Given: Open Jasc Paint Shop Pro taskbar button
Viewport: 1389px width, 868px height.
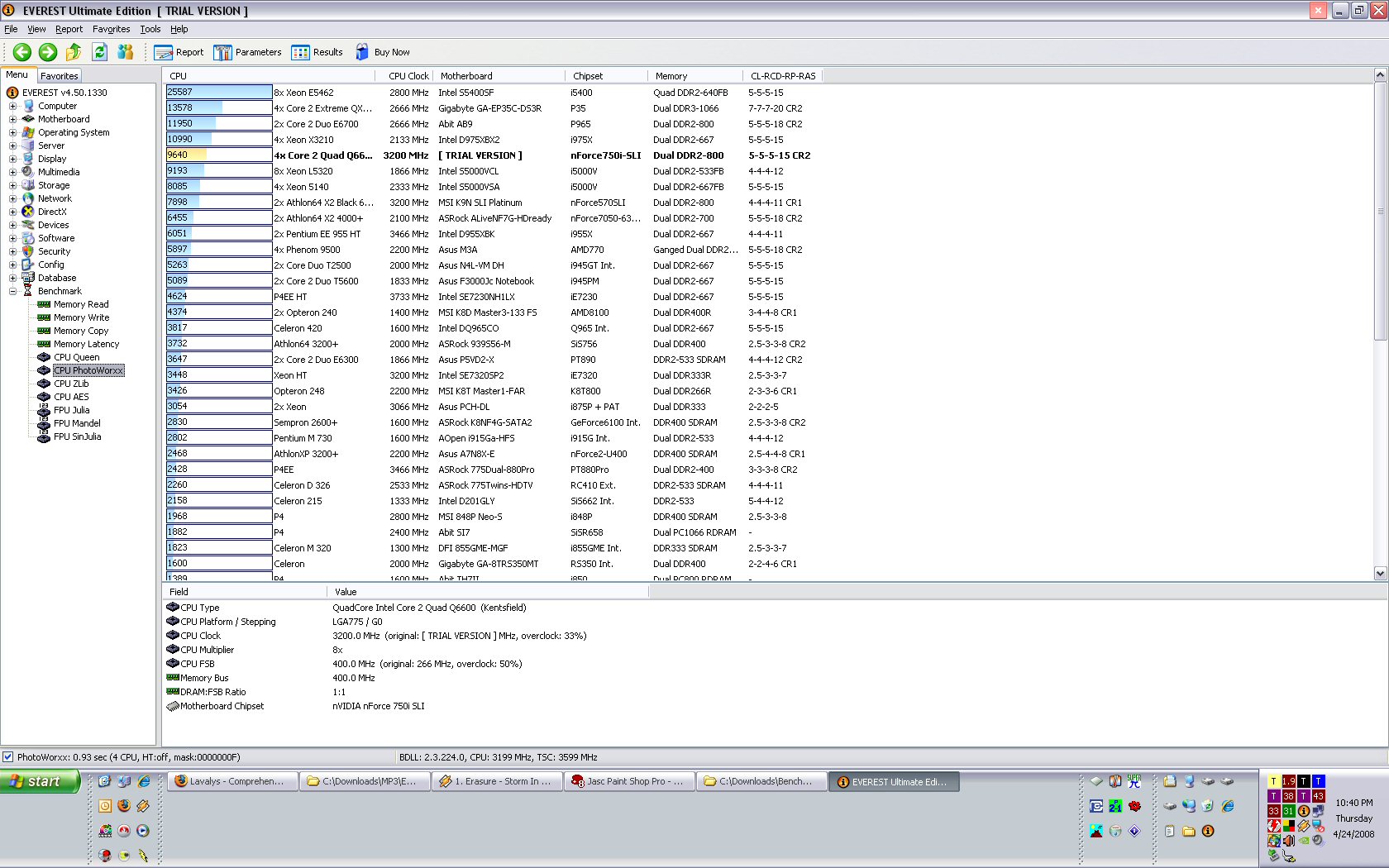Looking at the screenshot, I should (x=628, y=781).
